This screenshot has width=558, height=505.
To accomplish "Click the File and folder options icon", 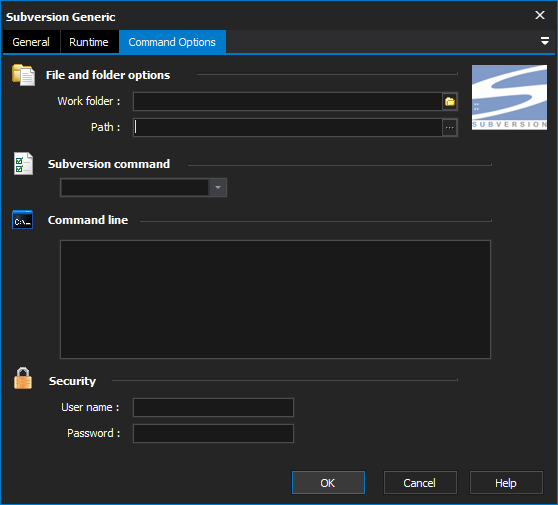I will pyautogui.click(x=23, y=75).
